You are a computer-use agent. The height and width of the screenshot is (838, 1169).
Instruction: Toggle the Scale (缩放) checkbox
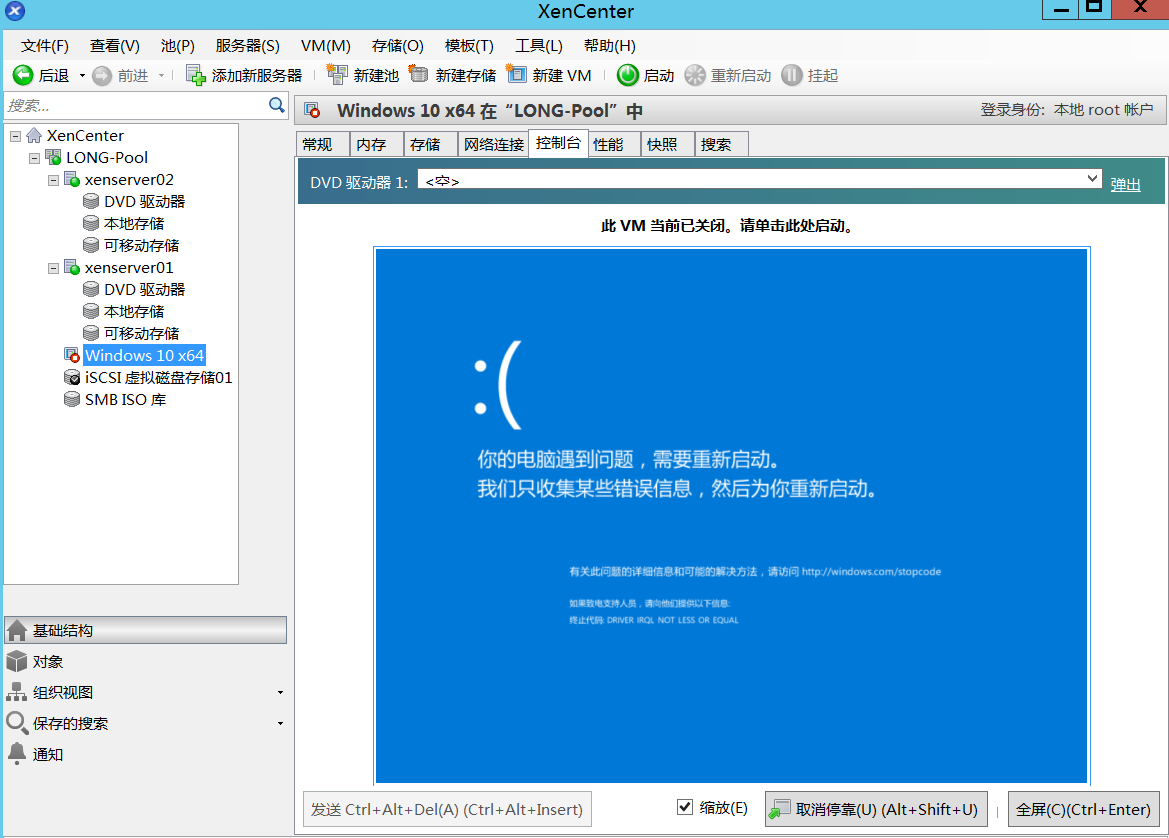click(x=684, y=807)
